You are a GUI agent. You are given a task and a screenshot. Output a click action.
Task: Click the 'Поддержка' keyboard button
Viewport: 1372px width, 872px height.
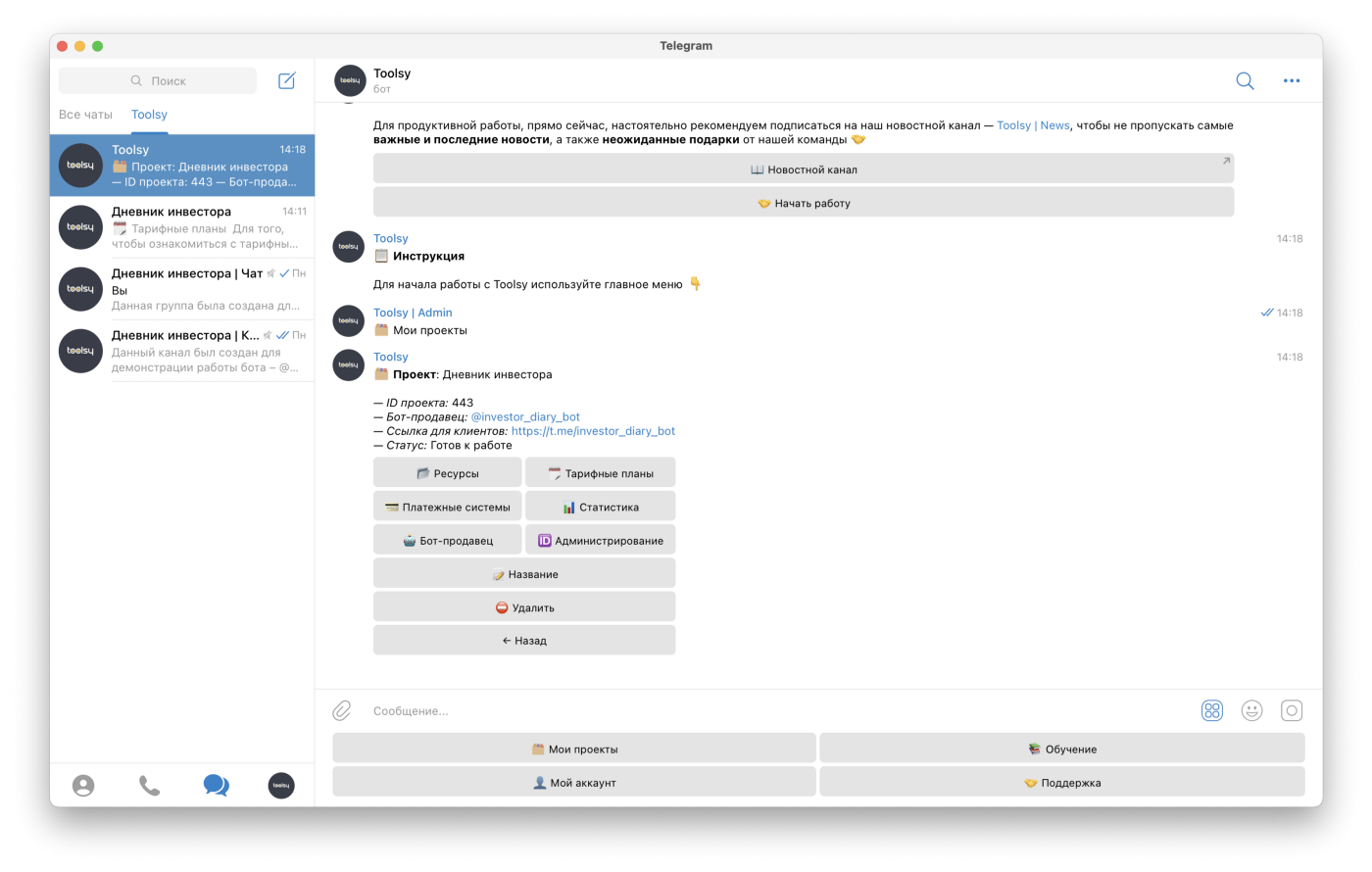[x=1062, y=781]
